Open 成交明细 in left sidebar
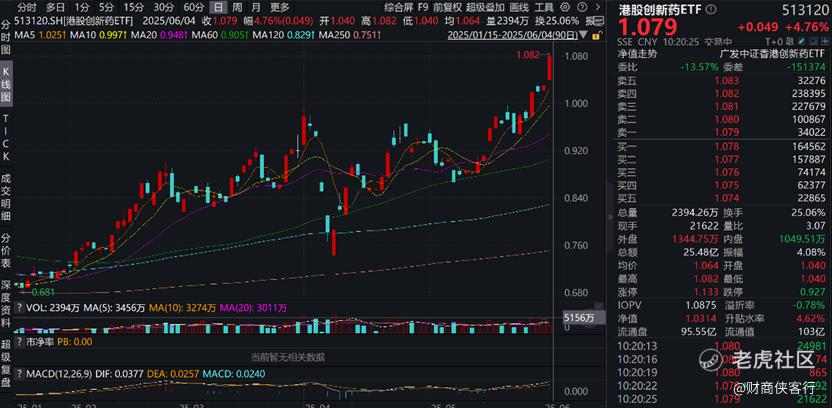The height and width of the screenshot is (408, 832). click(x=6, y=197)
